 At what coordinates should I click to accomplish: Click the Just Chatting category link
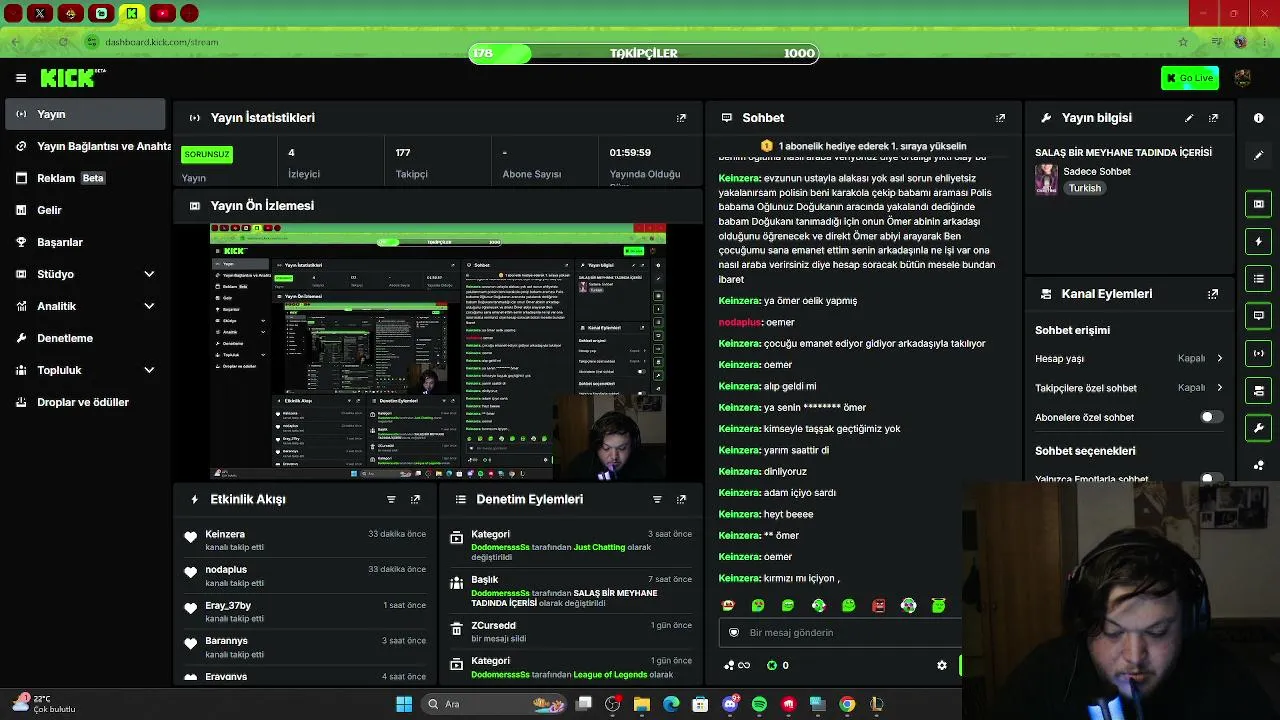(599, 547)
